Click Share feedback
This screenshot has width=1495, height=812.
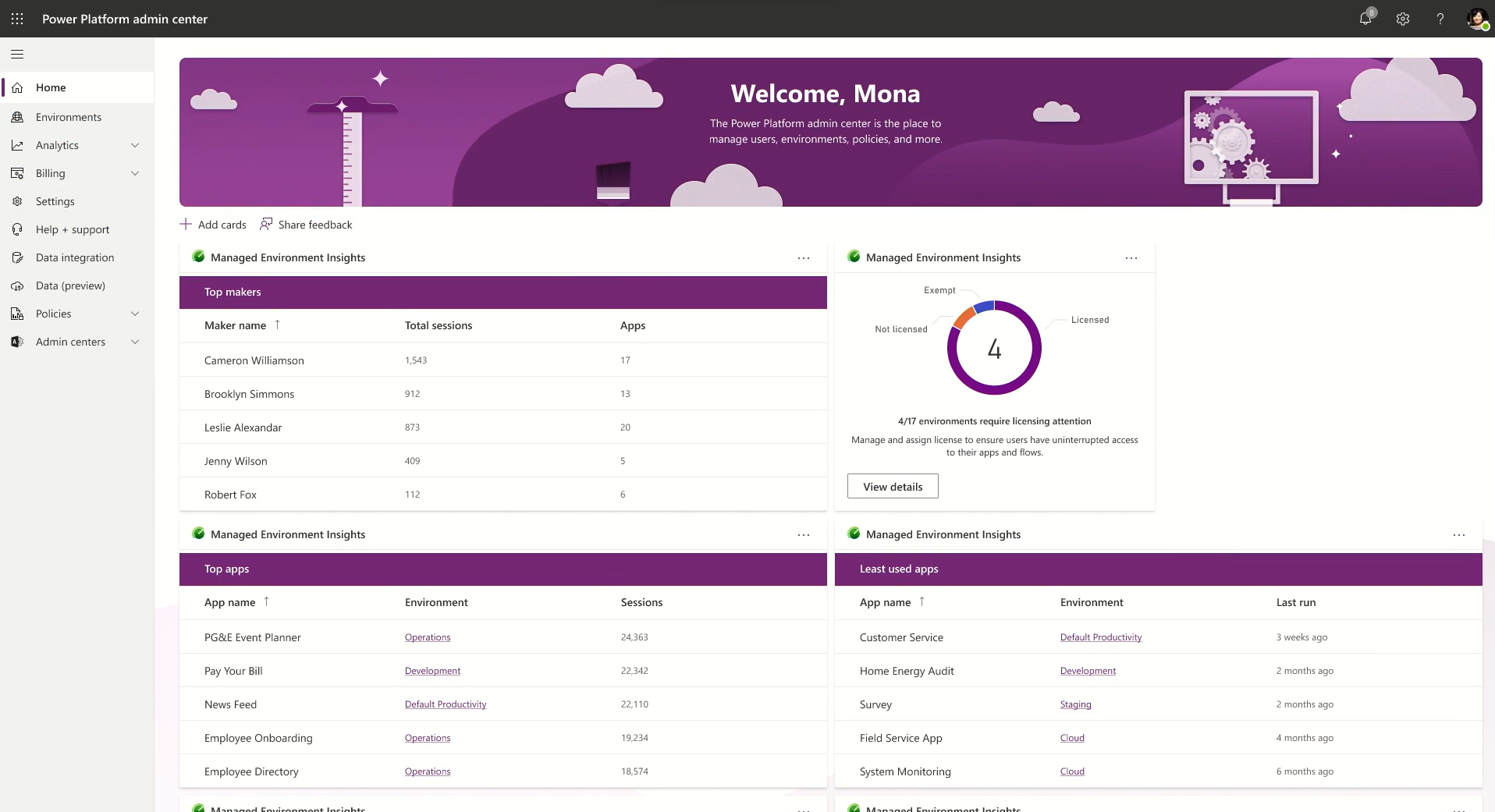(x=306, y=225)
